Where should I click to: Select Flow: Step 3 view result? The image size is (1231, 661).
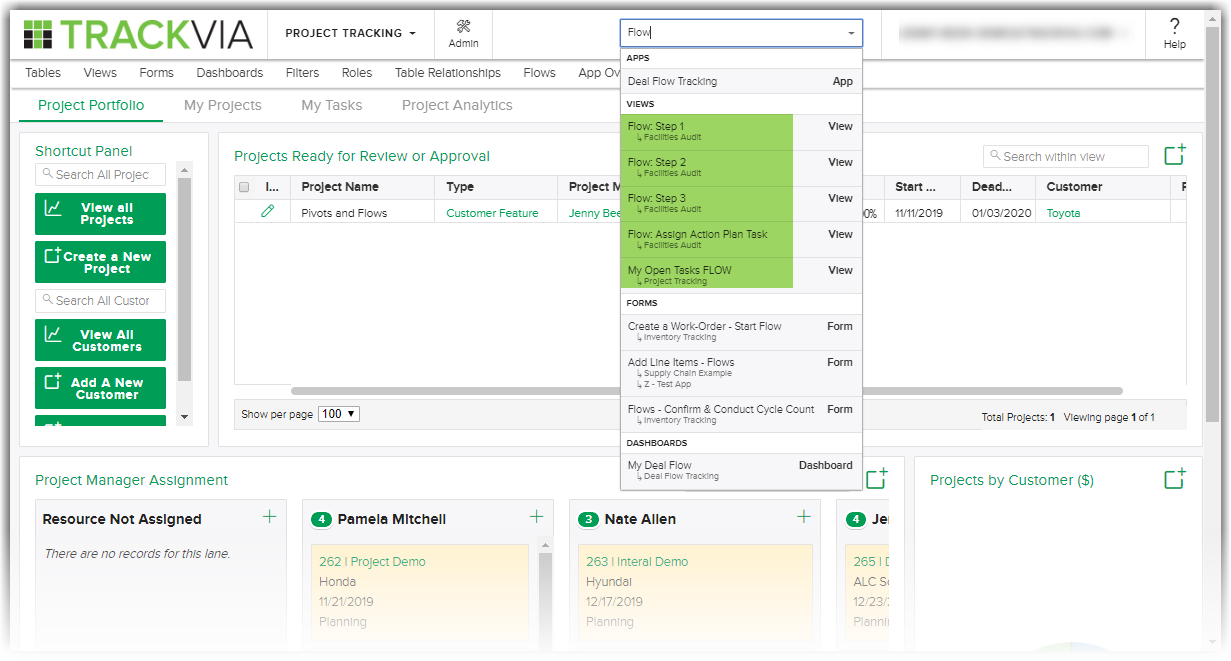tap(741, 203)
